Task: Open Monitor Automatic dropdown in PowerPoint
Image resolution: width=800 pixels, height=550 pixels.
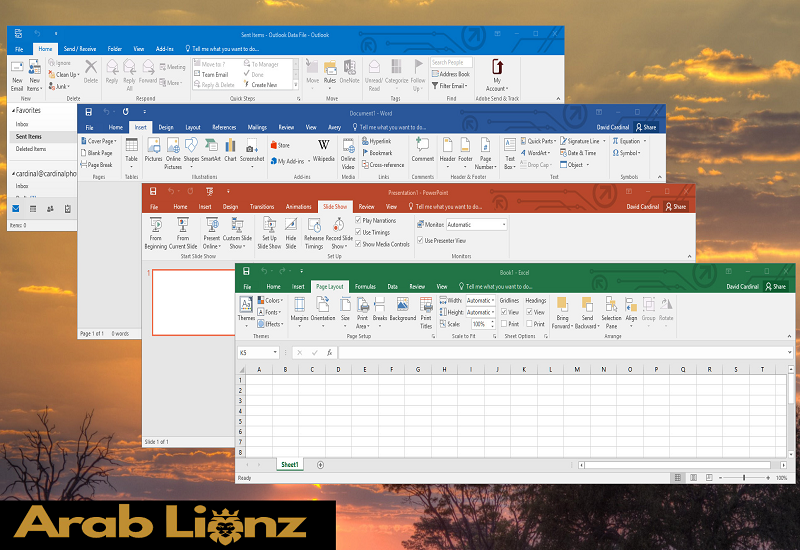Action: (x=477, y=224)
